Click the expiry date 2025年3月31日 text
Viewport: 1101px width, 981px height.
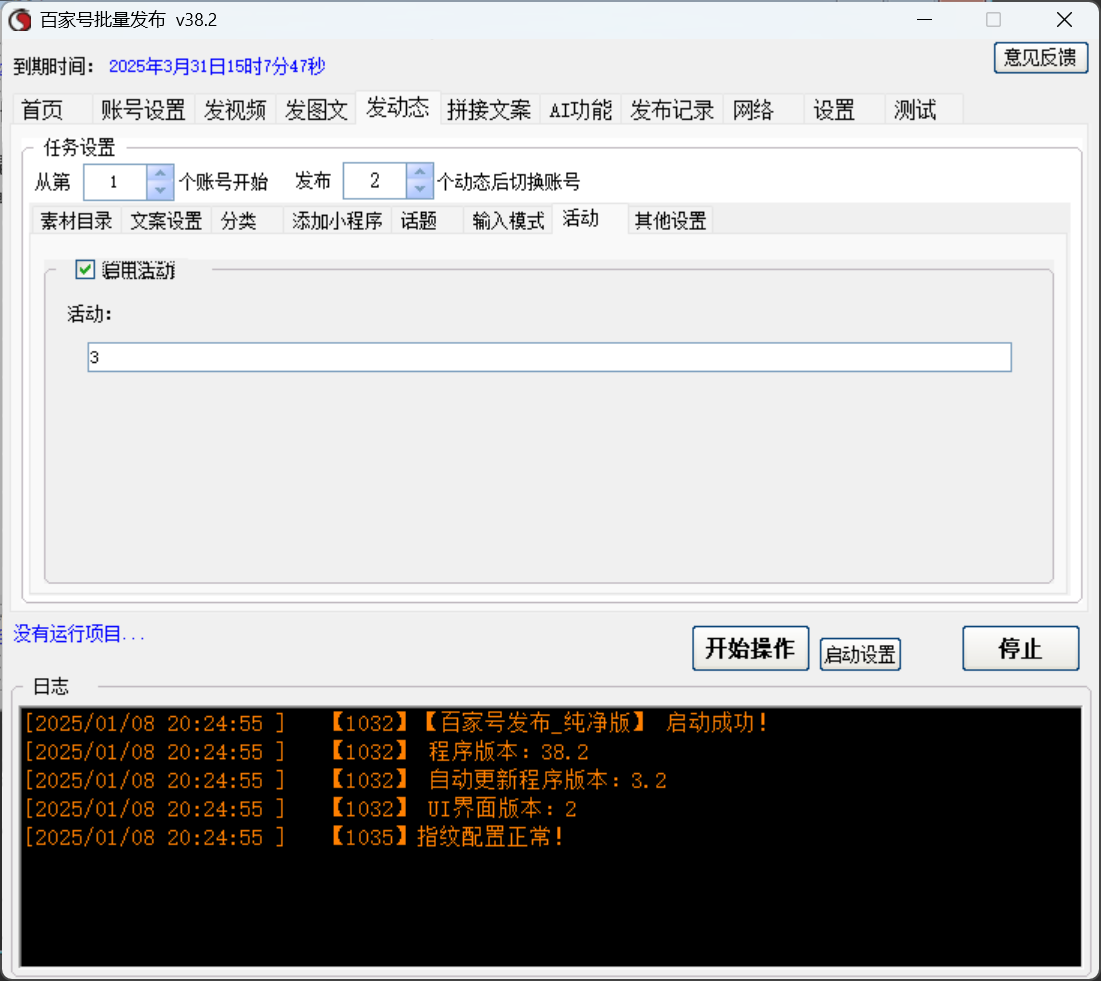click(x=217, y=67)
